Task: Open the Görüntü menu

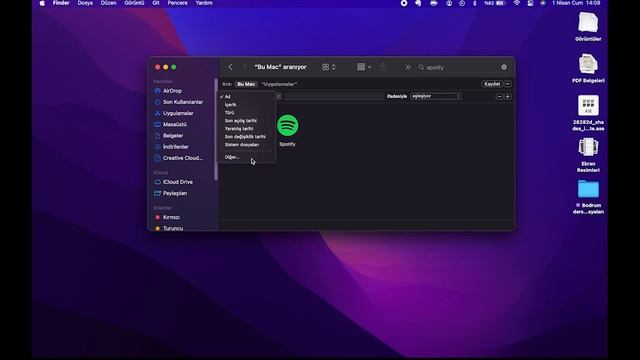Action: click(134, 3)
